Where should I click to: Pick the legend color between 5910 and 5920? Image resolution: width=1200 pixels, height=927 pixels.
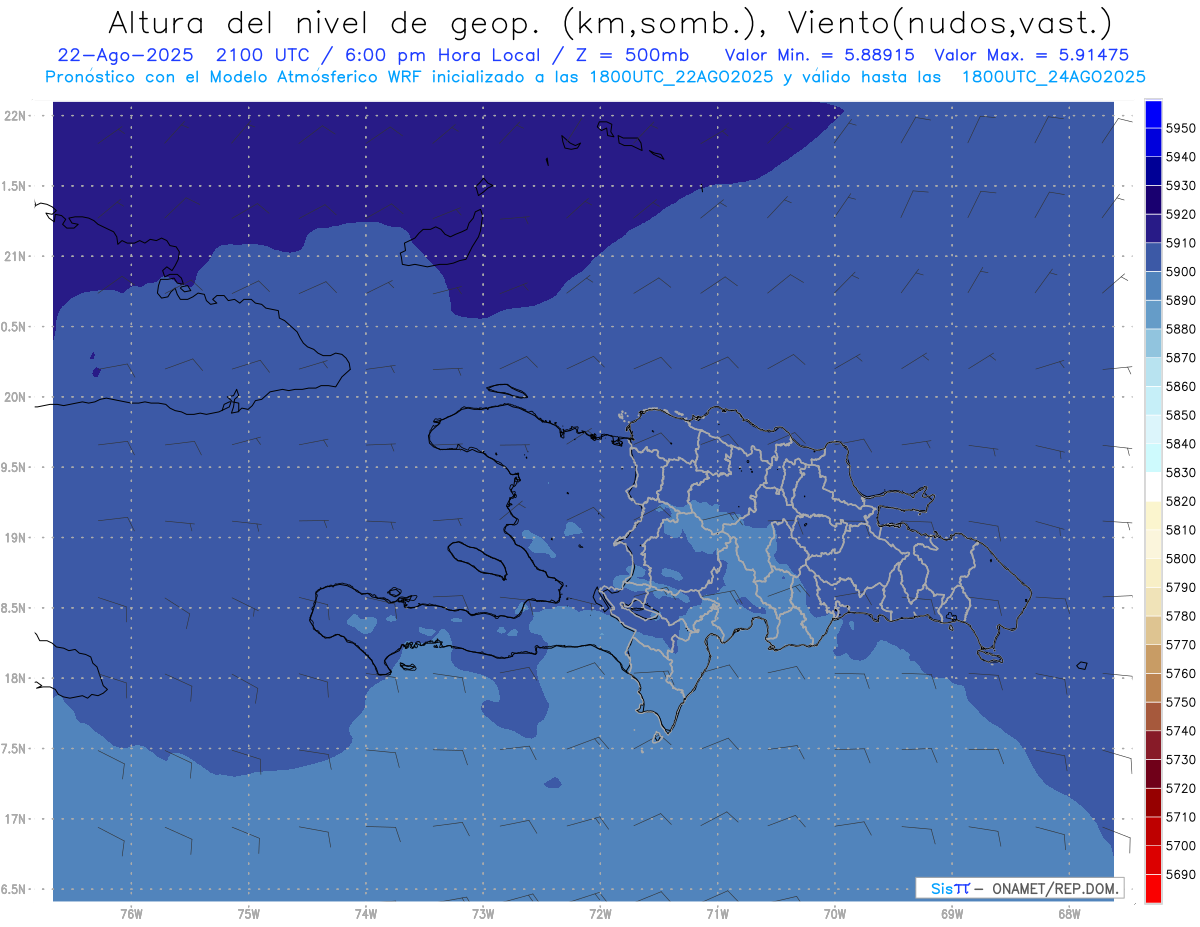[1152, 229]
